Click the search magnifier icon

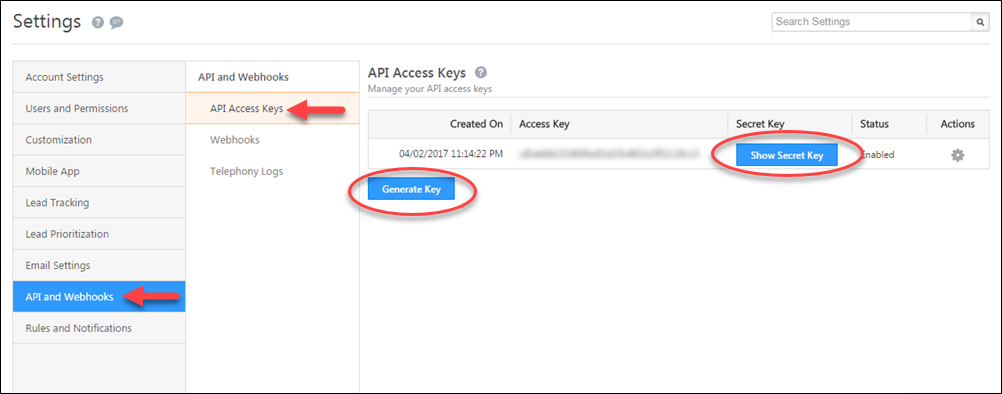980,22
